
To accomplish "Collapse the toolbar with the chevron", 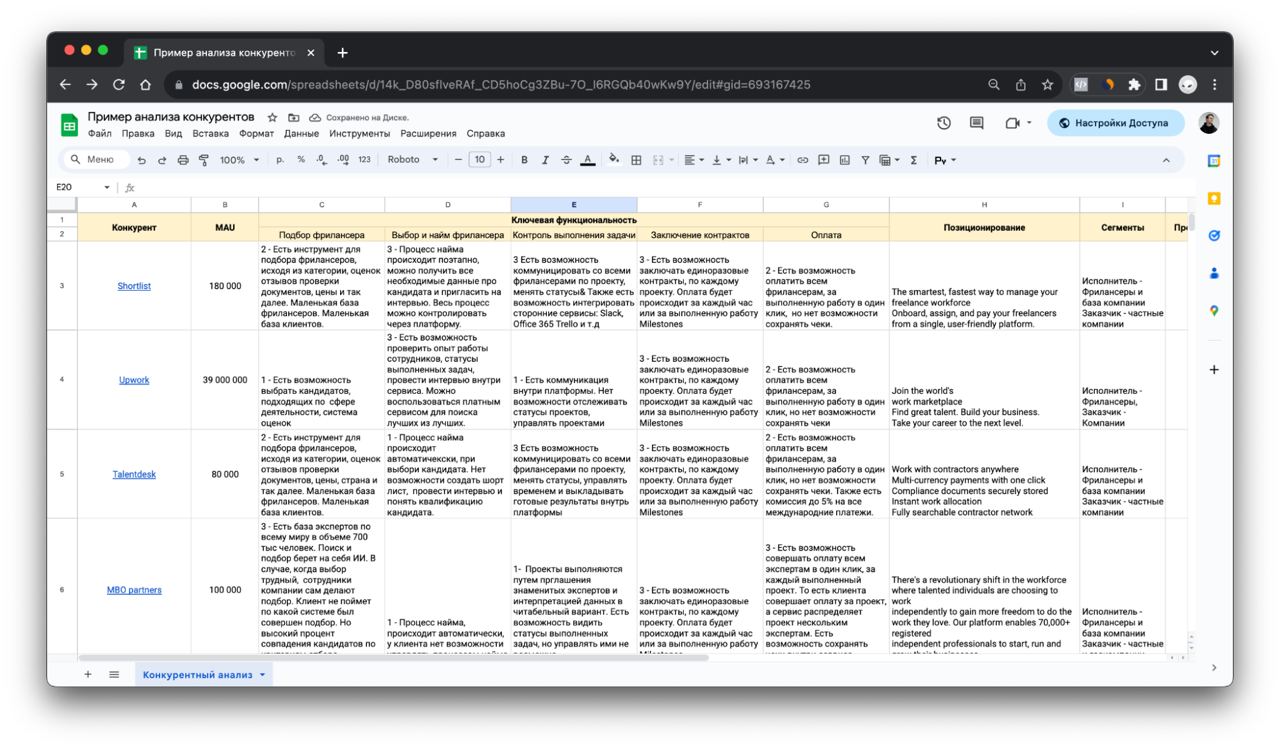I will tap(1166, 160).
